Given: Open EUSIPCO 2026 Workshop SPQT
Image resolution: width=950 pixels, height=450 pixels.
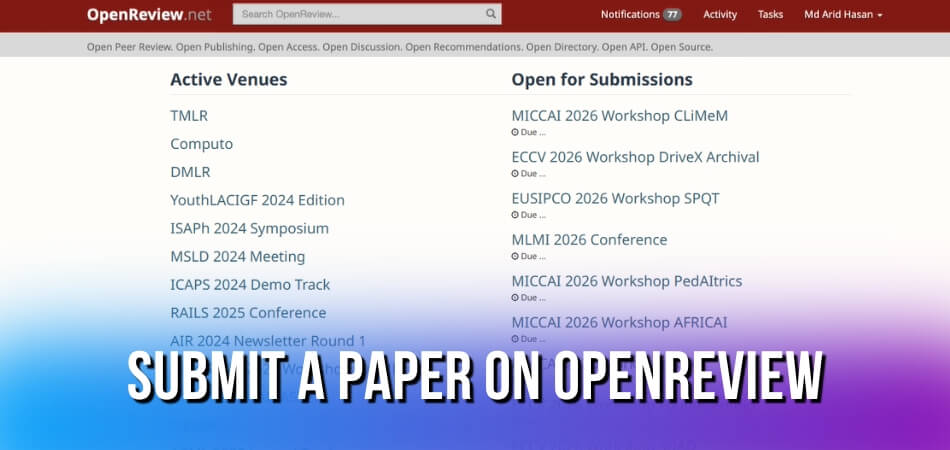Looking at the screenshot, I should (616, 199).
